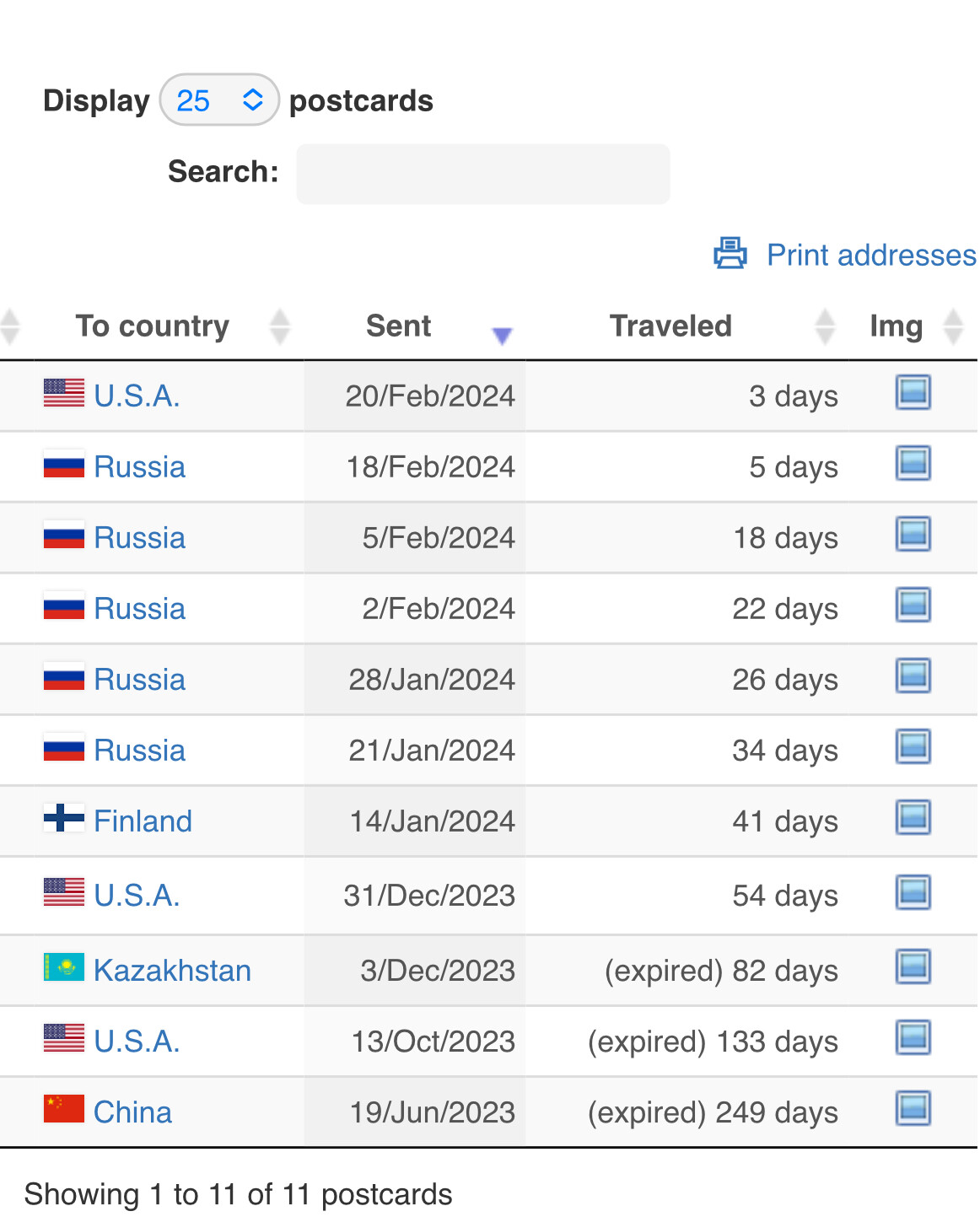Open image icon for China postcard row
Screen dimensions: 980x1222
[913, 1108]
